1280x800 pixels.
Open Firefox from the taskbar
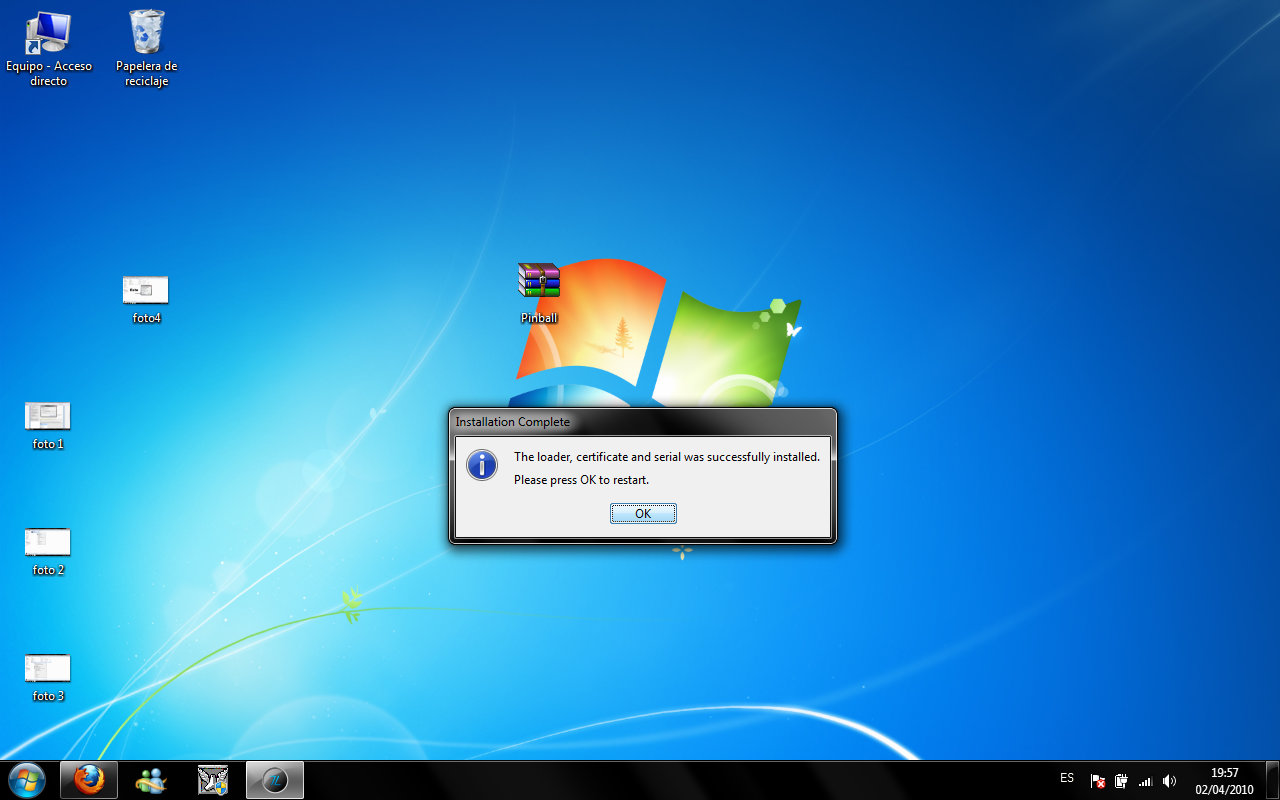[x=89, y=780]
